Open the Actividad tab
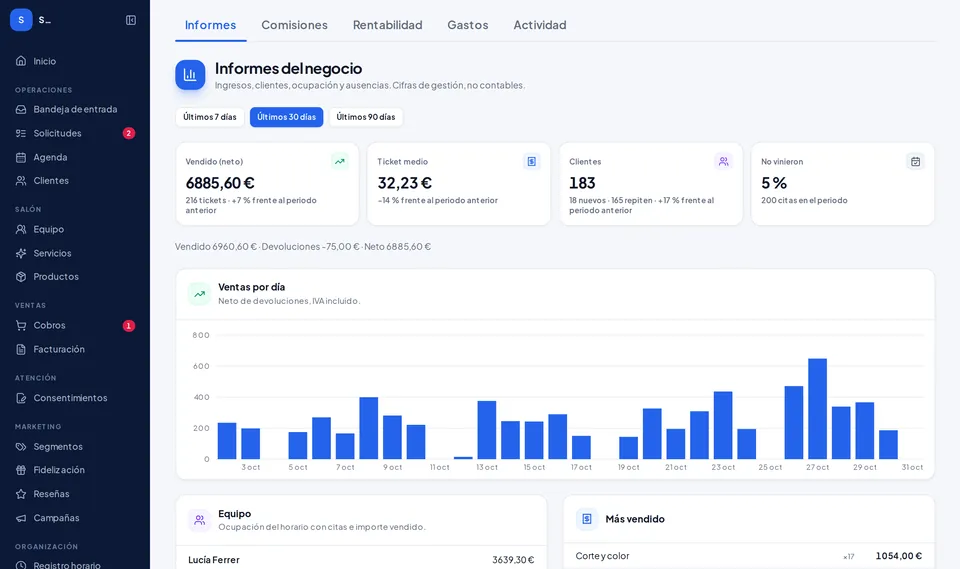Viewport: 960px width, 569px height. 540,25
